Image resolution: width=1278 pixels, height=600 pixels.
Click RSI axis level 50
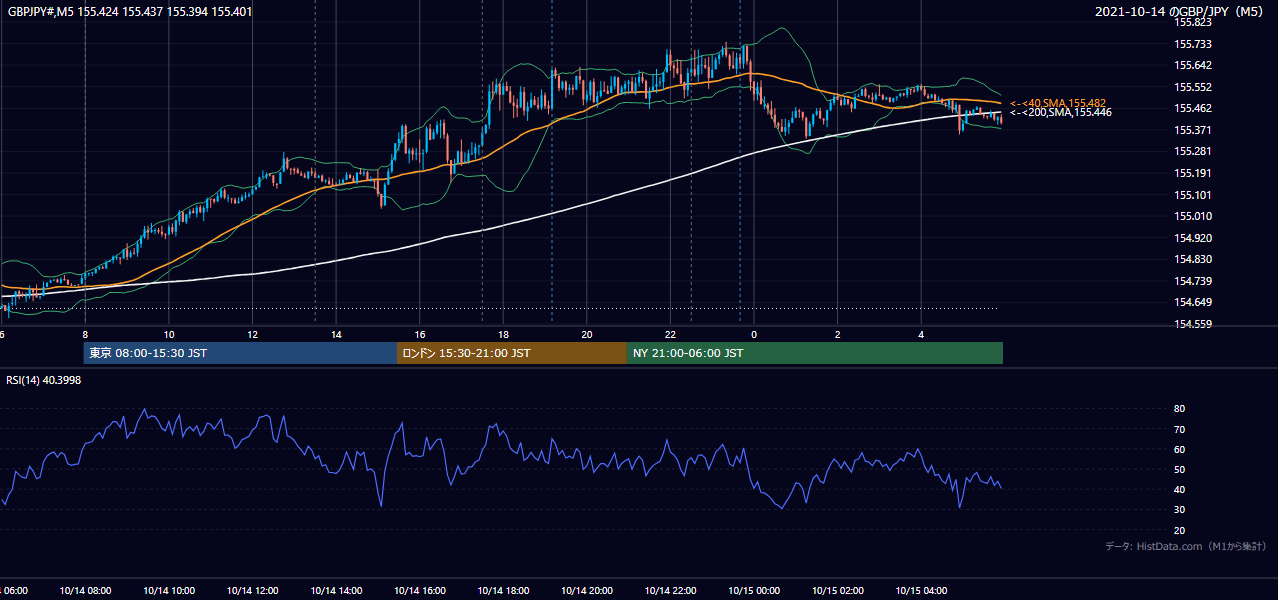(1179, 469)
